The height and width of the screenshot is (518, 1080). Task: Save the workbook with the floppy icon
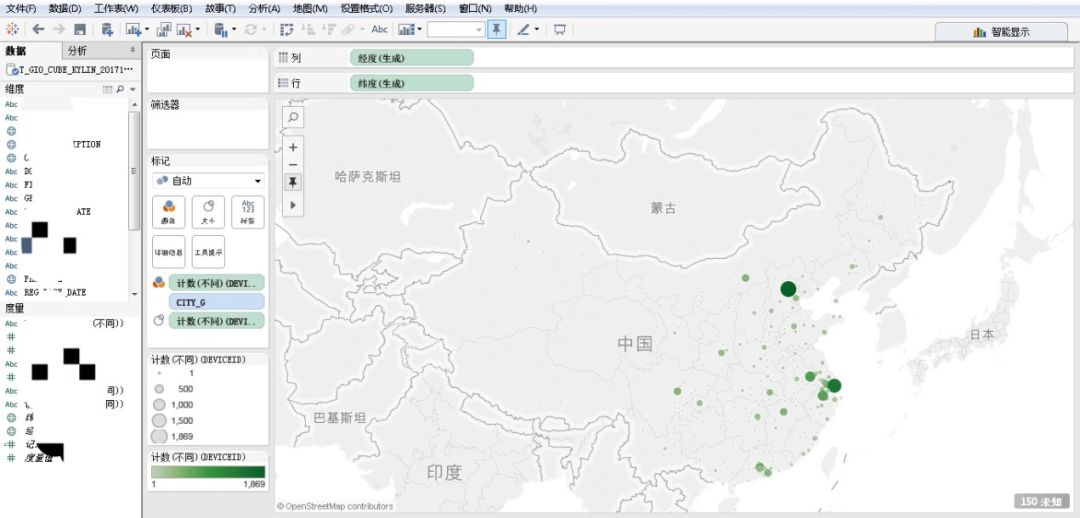tap(80, 30)
